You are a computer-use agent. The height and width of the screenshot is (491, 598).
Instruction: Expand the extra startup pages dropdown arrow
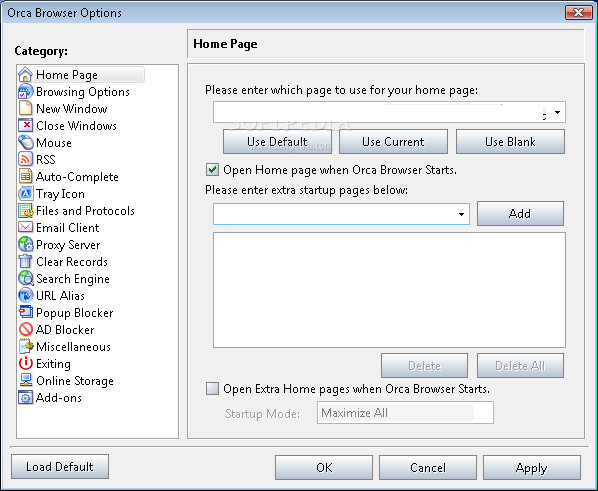pos(461,214)
